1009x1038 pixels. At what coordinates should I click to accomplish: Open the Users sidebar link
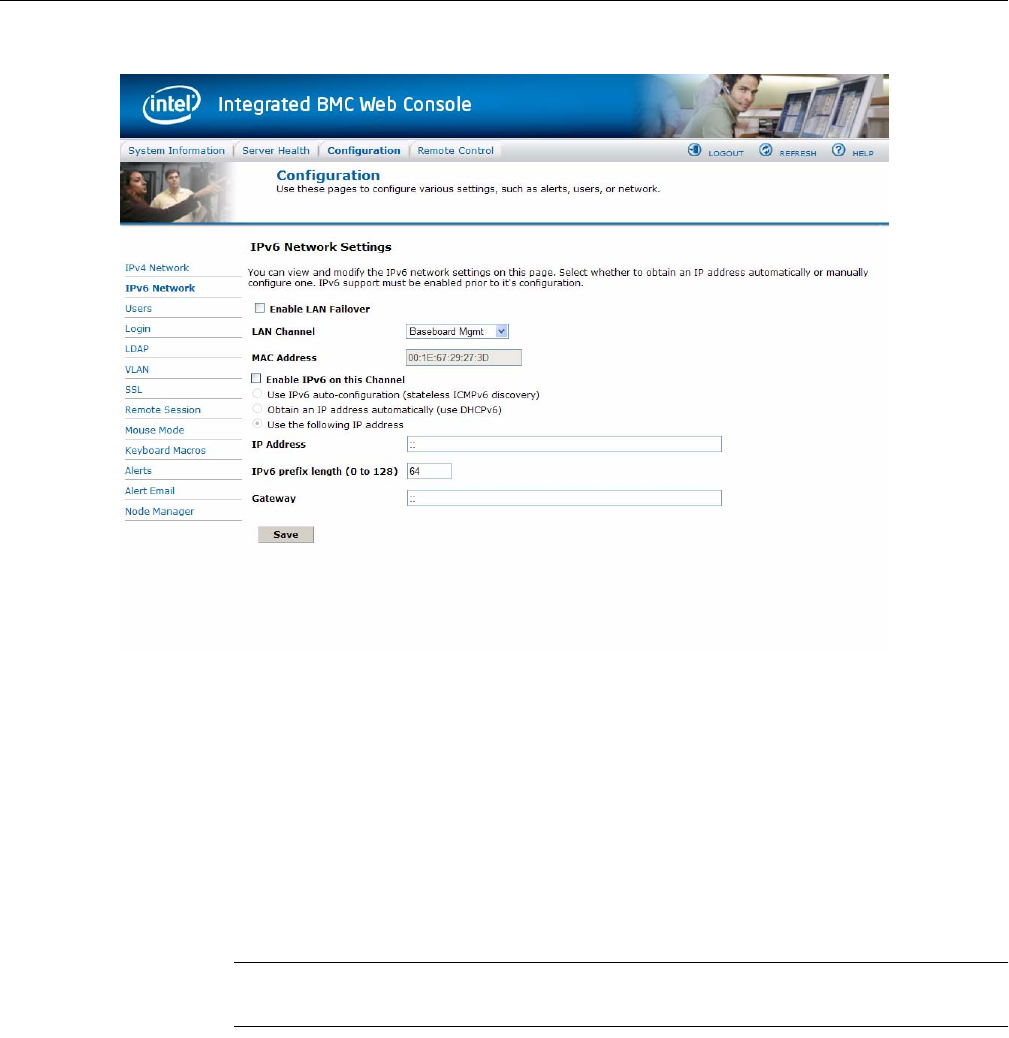coord(138,308)
